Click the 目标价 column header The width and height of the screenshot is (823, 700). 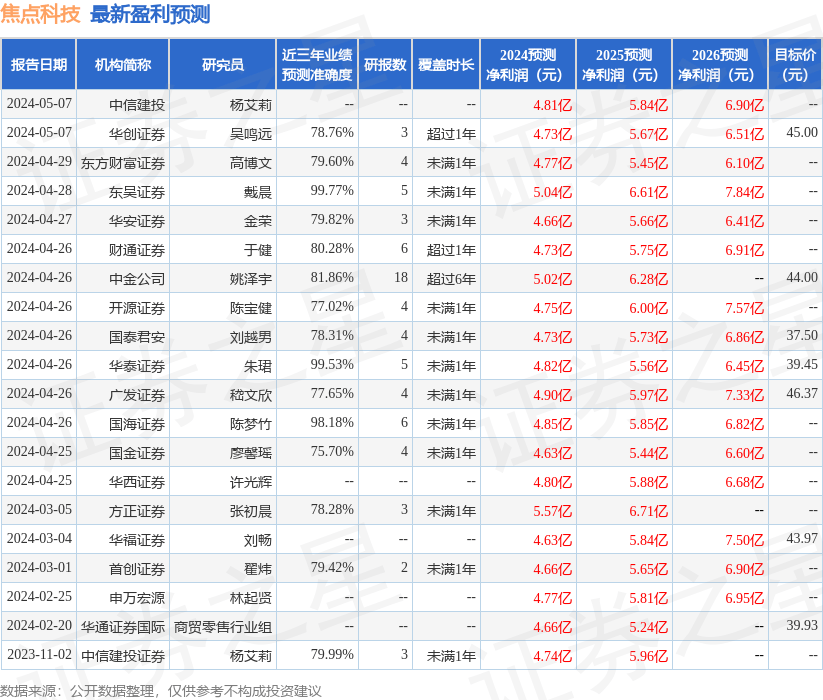pyautogui.click(x=795, y=65)
